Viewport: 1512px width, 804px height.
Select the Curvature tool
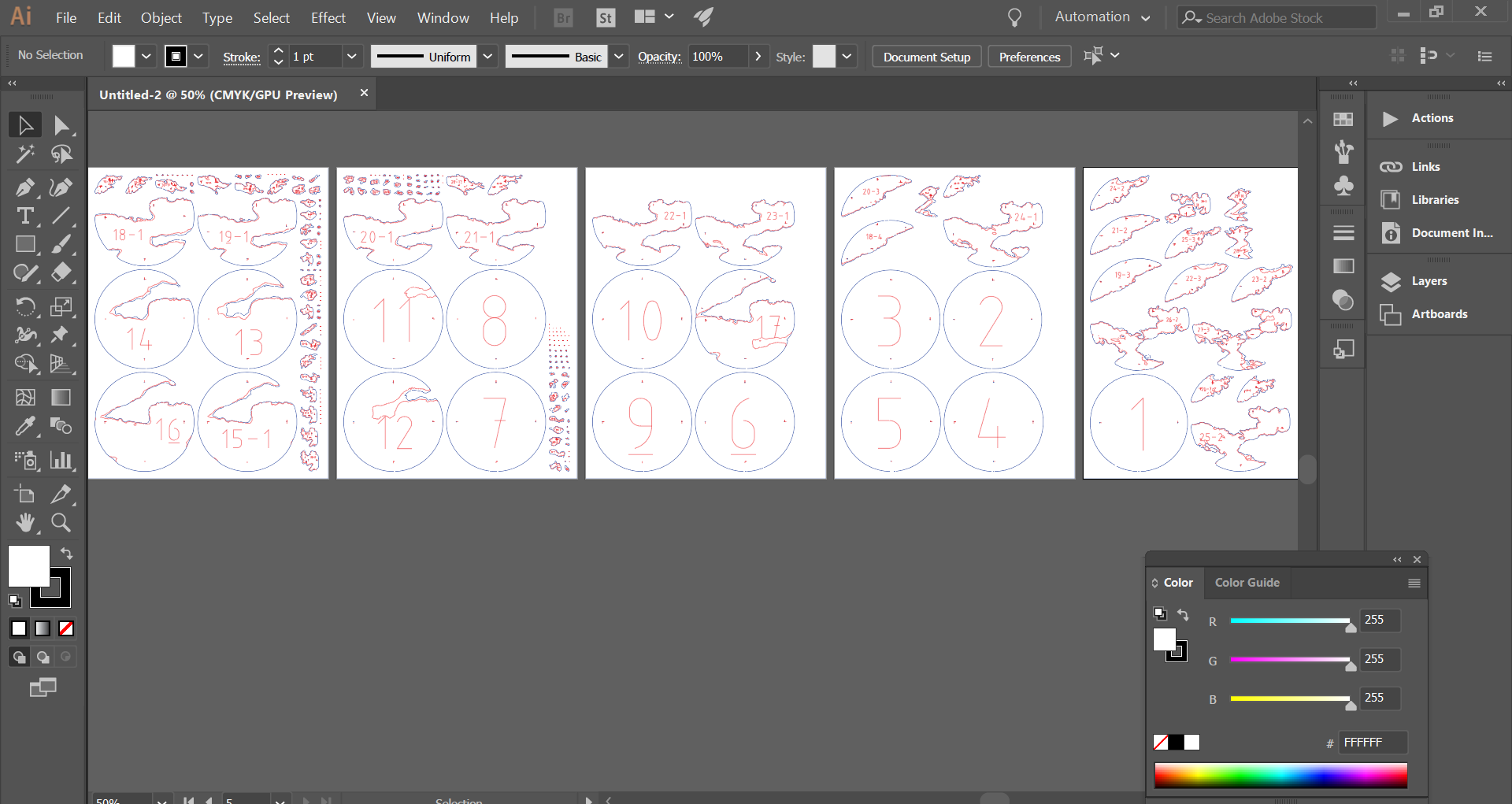point(61,187)
